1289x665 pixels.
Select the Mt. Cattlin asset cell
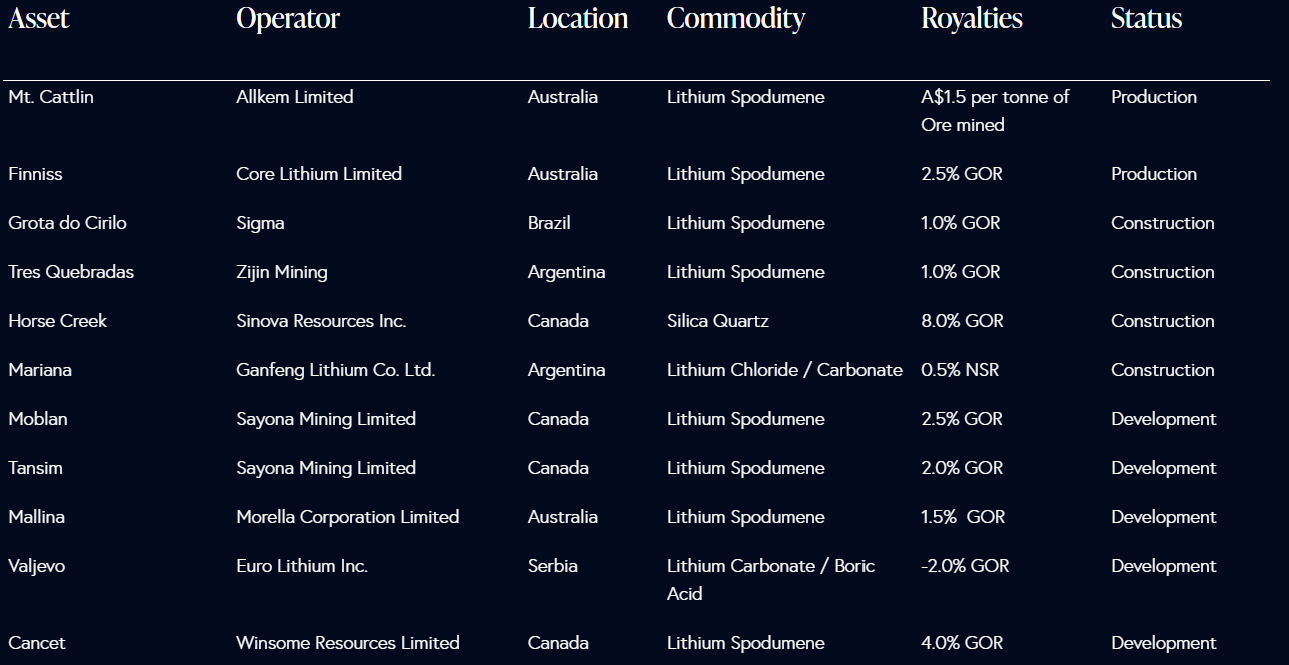click(51, 97)
